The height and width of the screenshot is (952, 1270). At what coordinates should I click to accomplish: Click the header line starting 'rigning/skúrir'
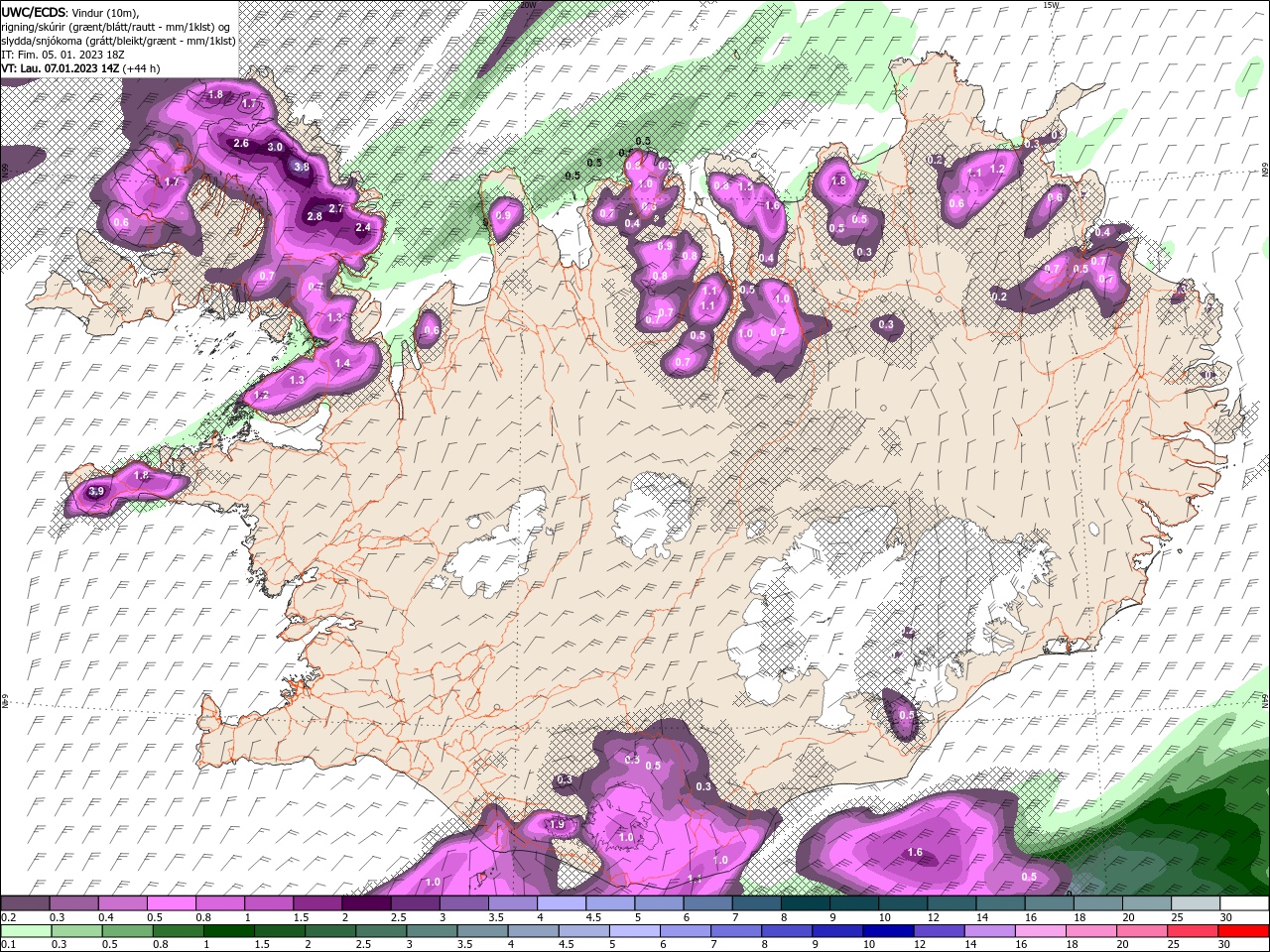coord(117,26)
